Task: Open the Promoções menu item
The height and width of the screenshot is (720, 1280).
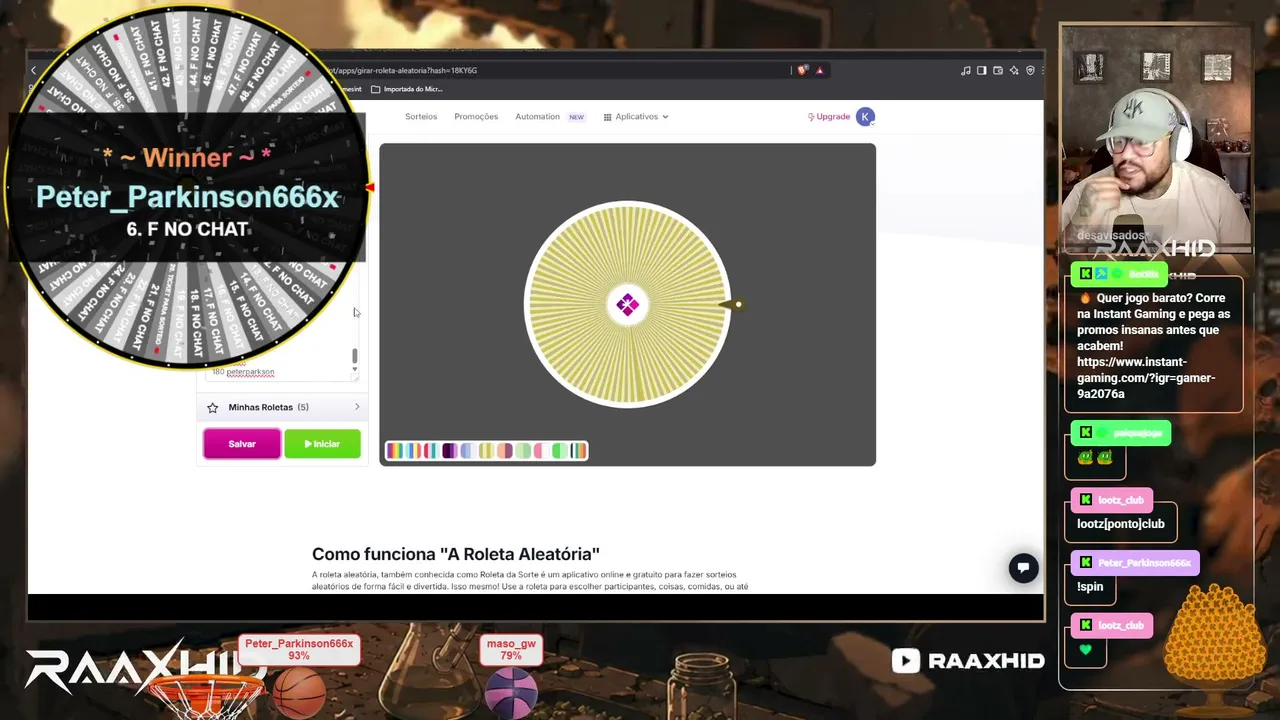Action: coord(476,117)
